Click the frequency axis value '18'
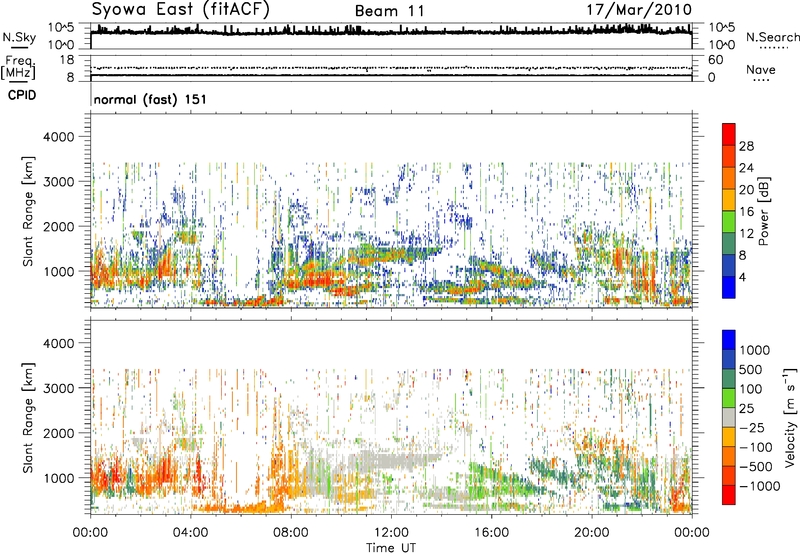The image size is (800, 554). coord(67,60)
